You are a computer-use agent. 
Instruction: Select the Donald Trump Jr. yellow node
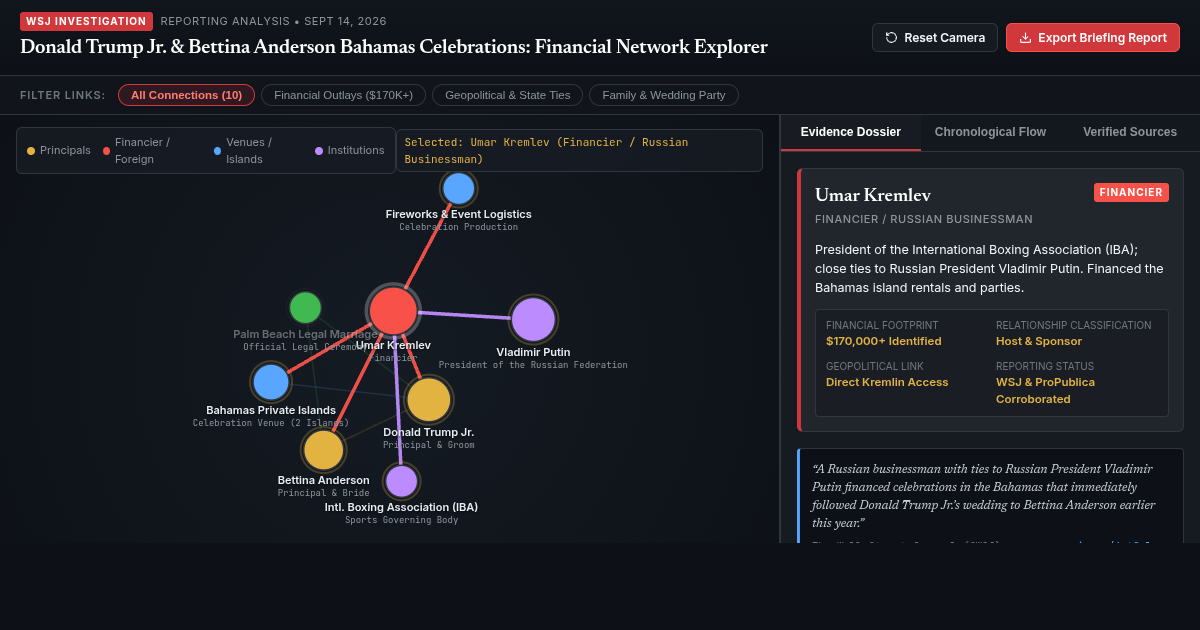(429, 400)
